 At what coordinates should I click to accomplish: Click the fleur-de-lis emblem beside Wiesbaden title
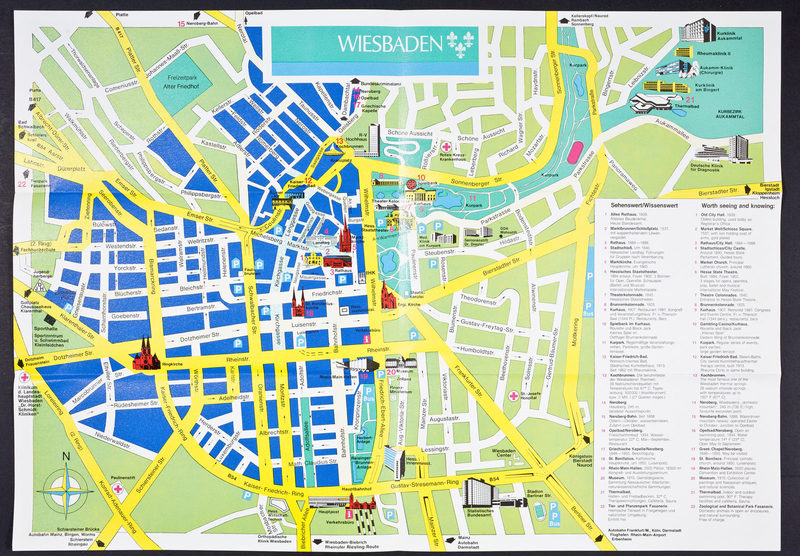pyautogui.click(x=460, y=42)
